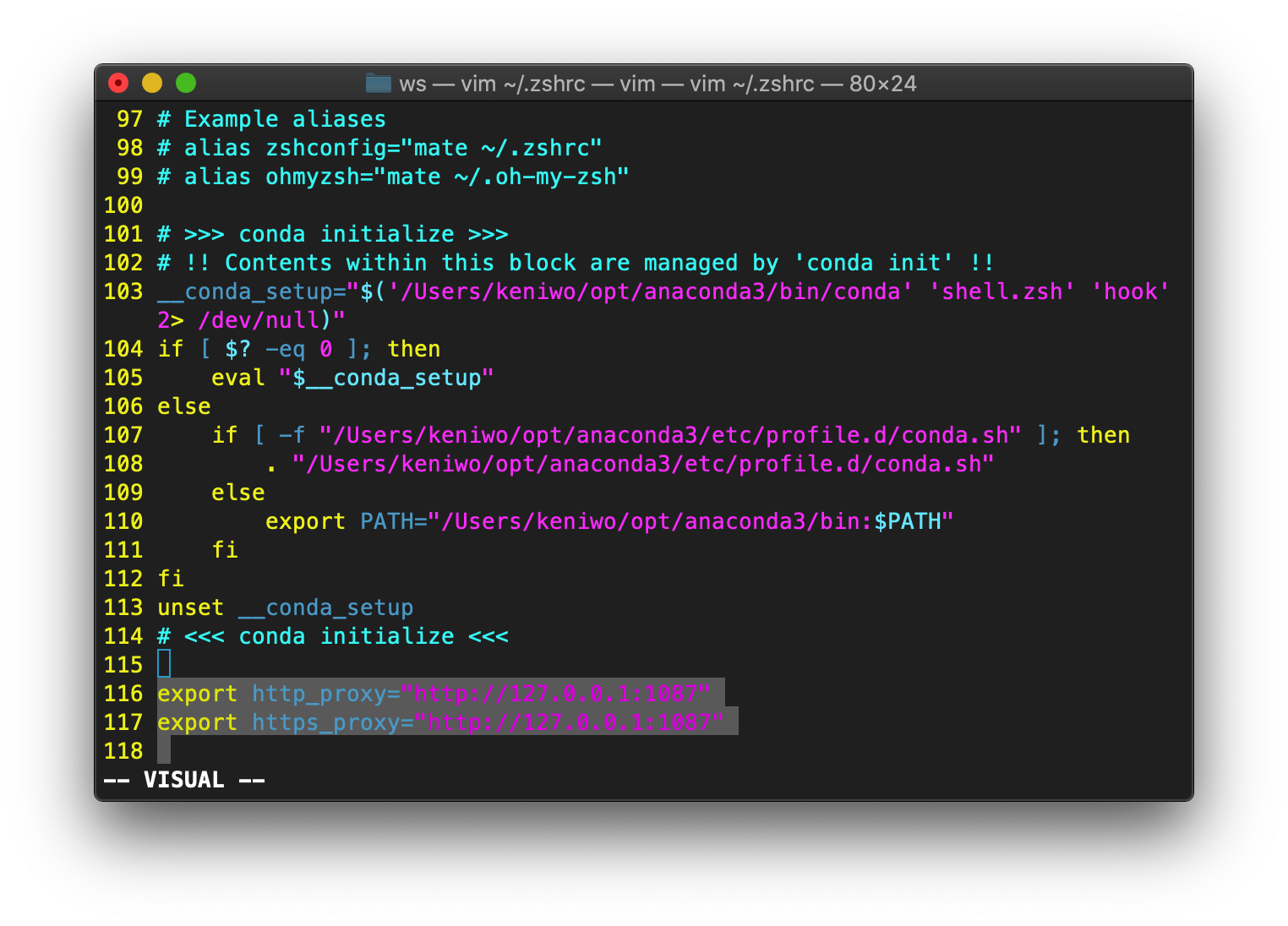Screen dimensions: 1288x926
Task: Click the empty cursor box on line 115
Action: click(164, 664)
